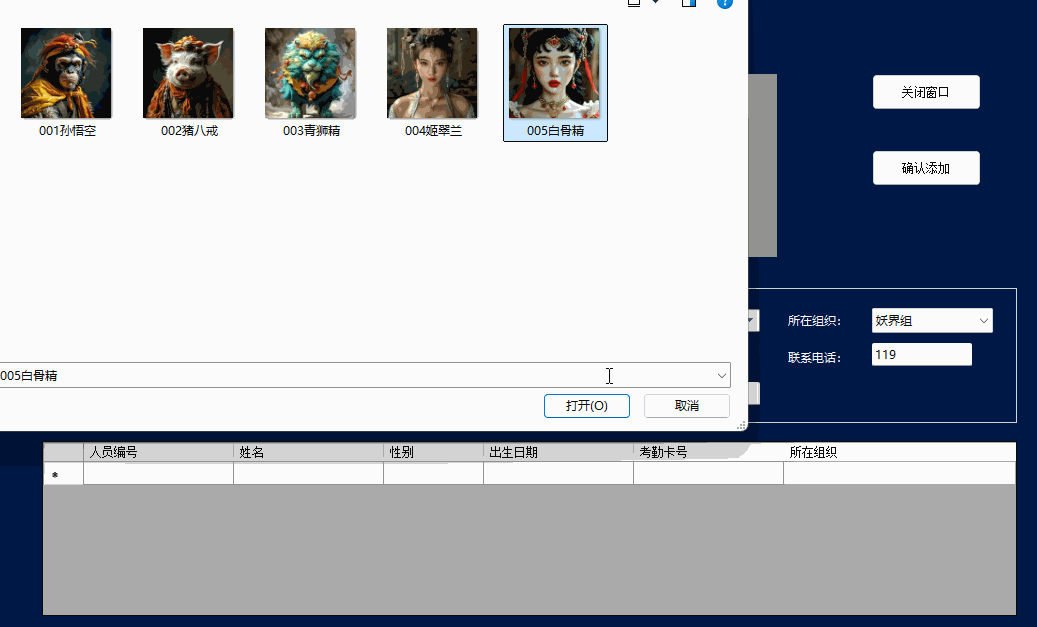Click the file name label 003青狮精

click(x=311, y=131)
